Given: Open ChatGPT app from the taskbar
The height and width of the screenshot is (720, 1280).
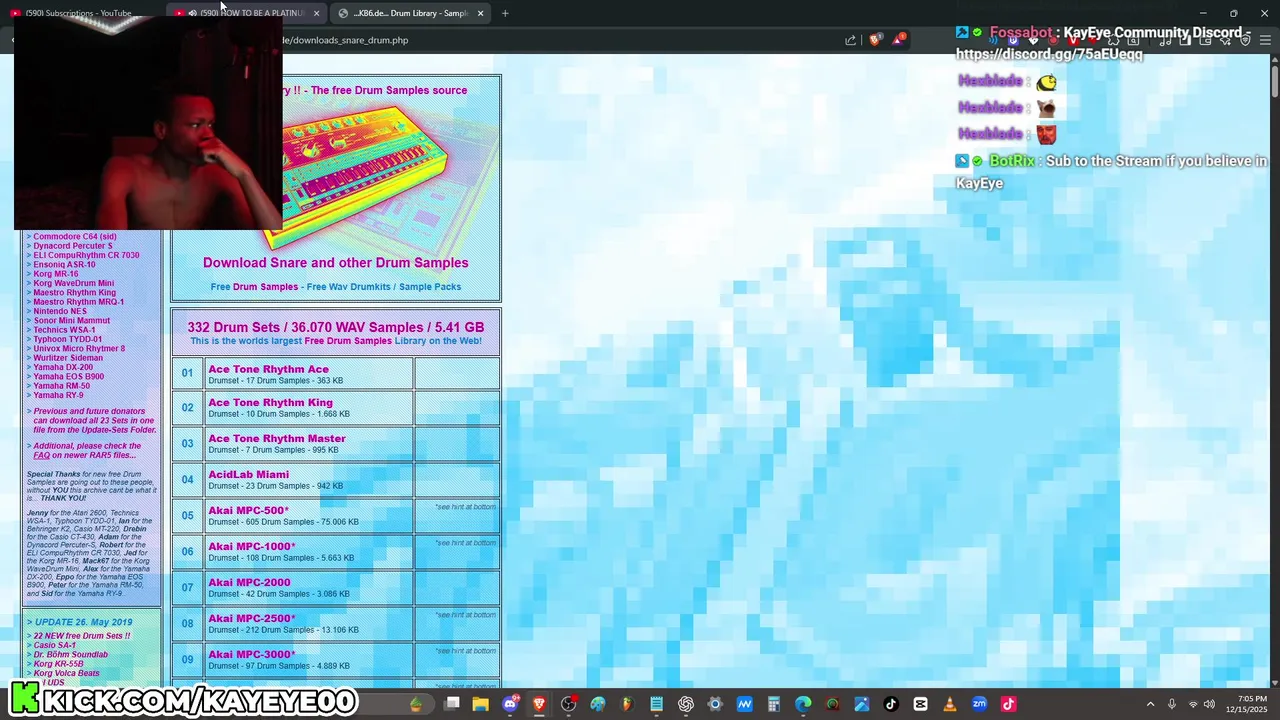Looking at the screenshot, I should (x=686, y=704).
